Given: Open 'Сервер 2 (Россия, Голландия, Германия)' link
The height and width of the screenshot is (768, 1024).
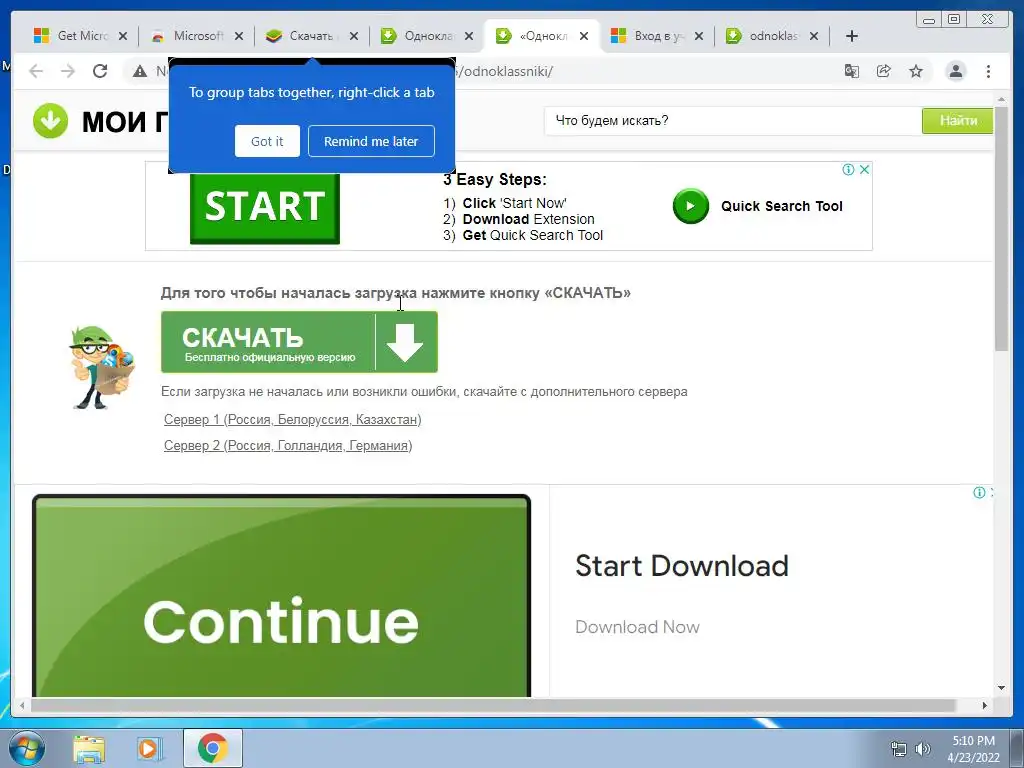Looking at the screenshot, I should 288,445.
